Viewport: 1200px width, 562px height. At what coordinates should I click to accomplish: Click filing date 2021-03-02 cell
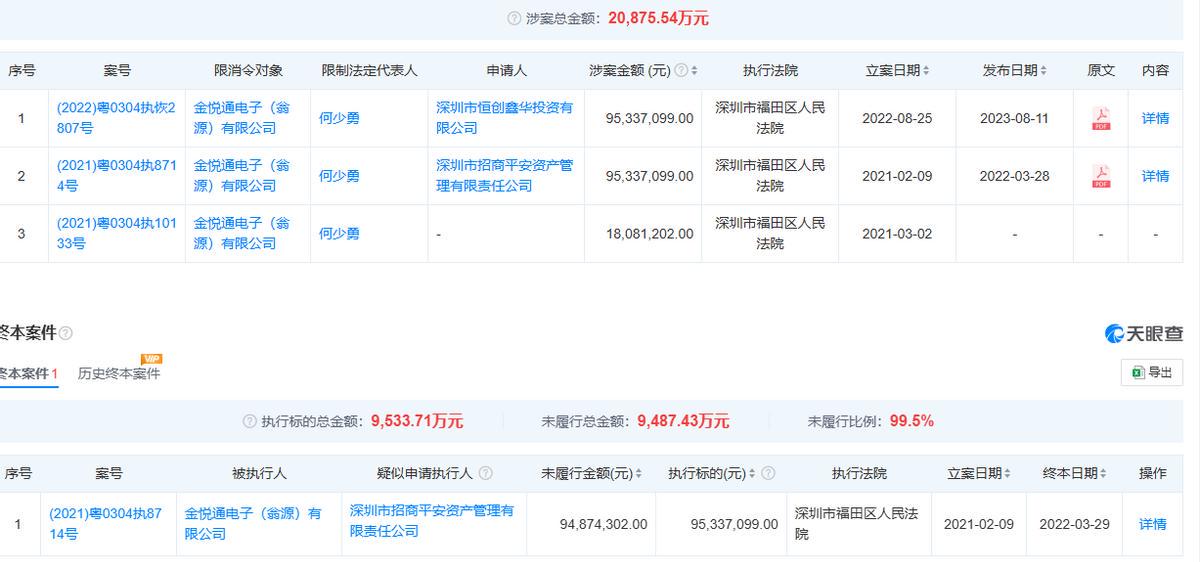pos(896,234)
